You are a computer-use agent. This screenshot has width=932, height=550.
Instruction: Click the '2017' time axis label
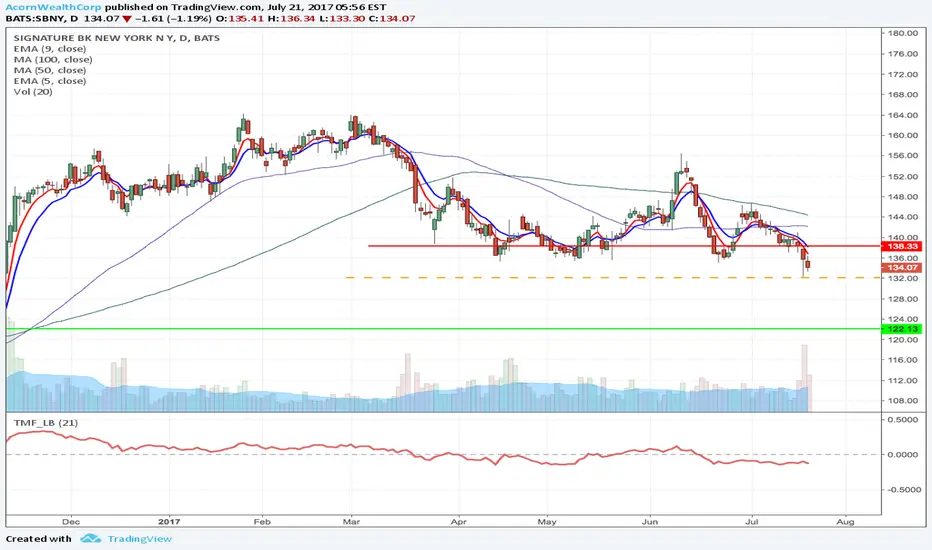point(169,521)
